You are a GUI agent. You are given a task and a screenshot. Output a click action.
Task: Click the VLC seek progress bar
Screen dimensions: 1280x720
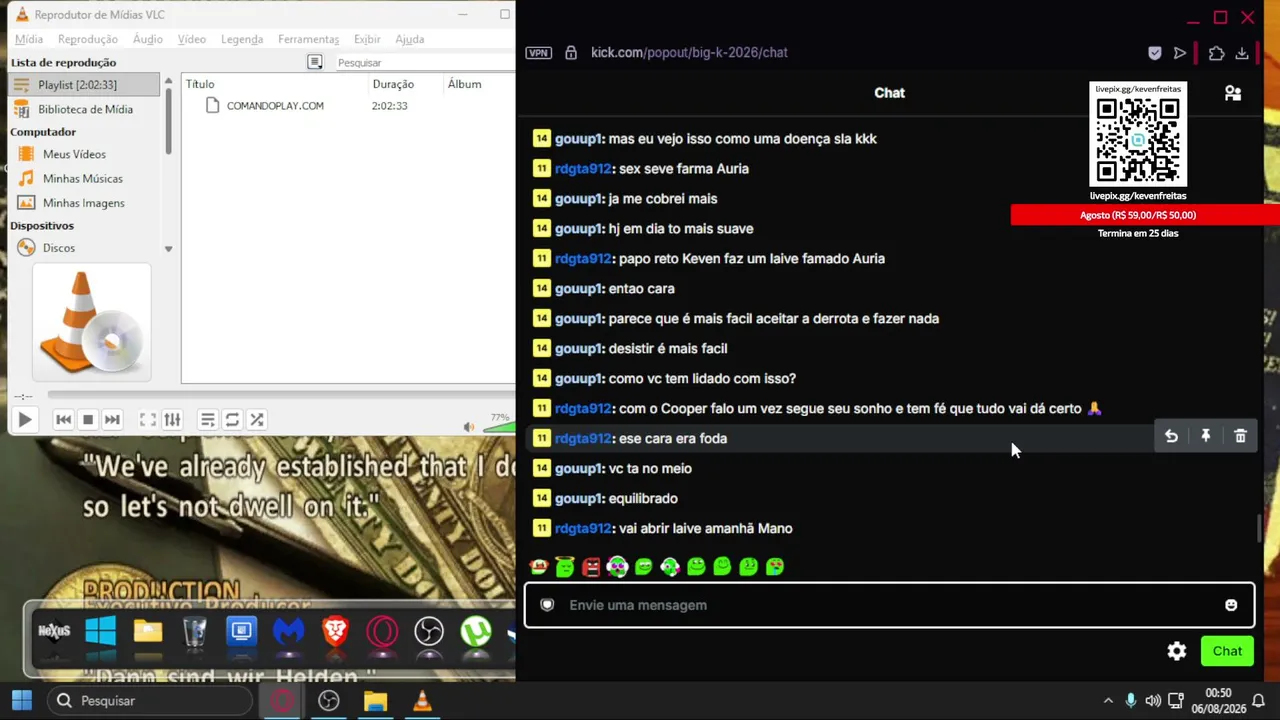point(280,396)
